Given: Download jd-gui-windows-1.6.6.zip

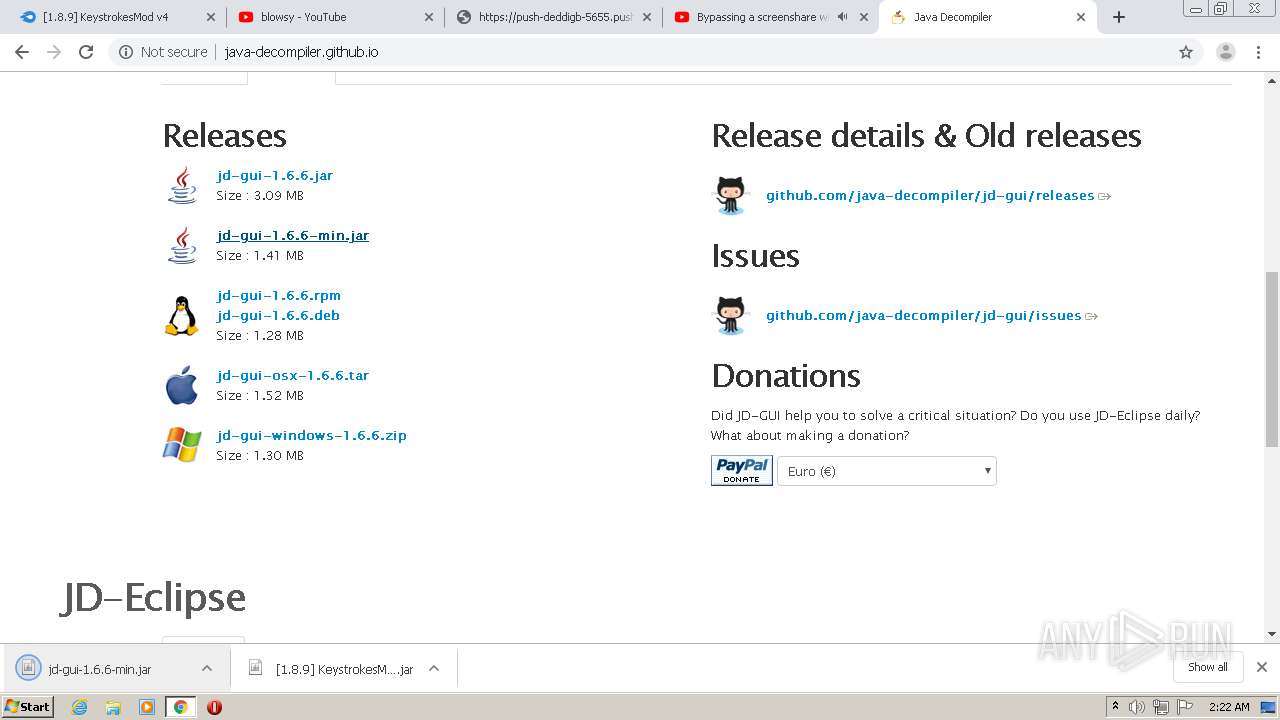Looking at the screenshot, I should (312, 435).
